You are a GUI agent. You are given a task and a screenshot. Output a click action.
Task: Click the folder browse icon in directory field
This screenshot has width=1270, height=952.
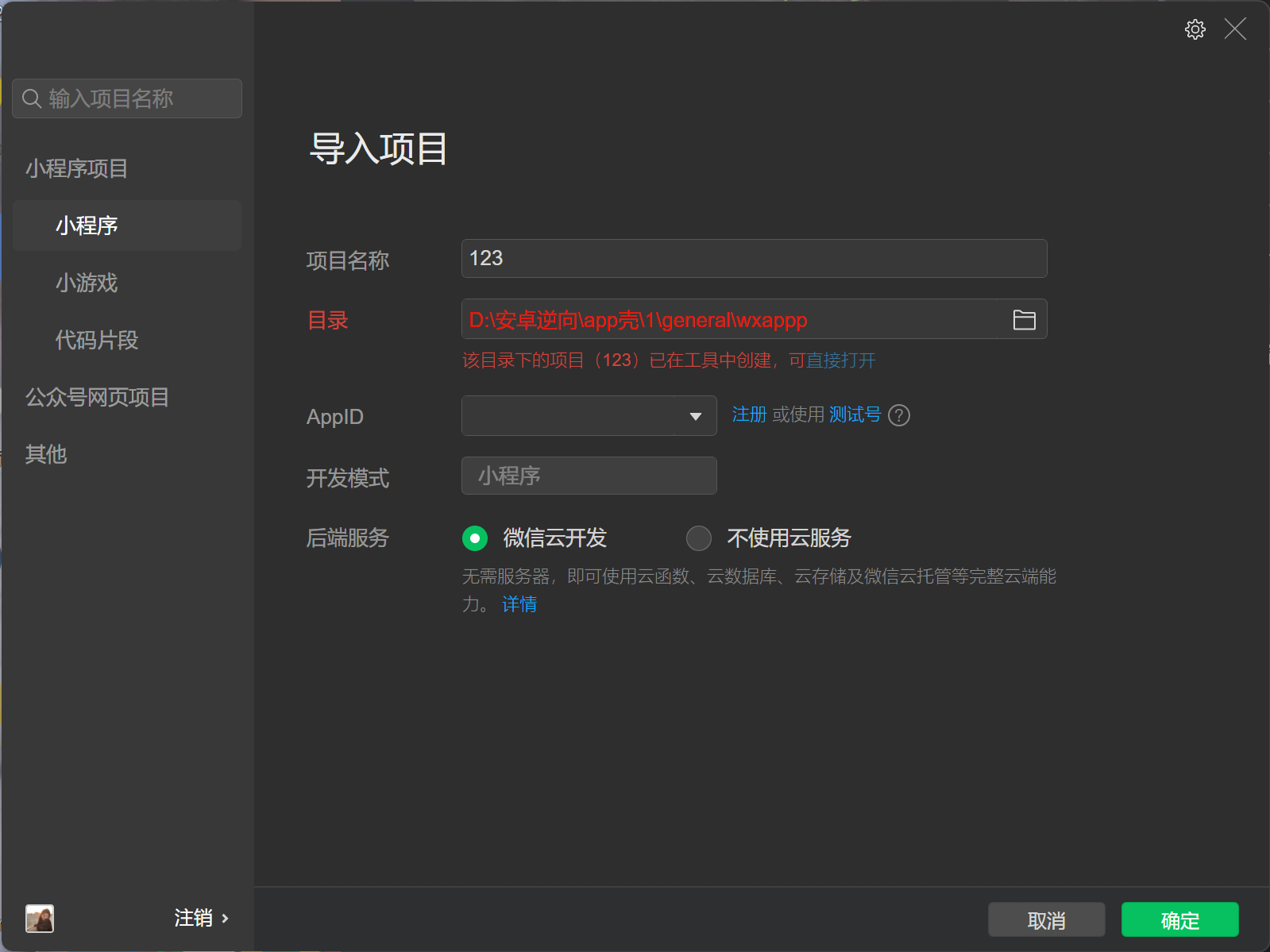click(1024, 320)
